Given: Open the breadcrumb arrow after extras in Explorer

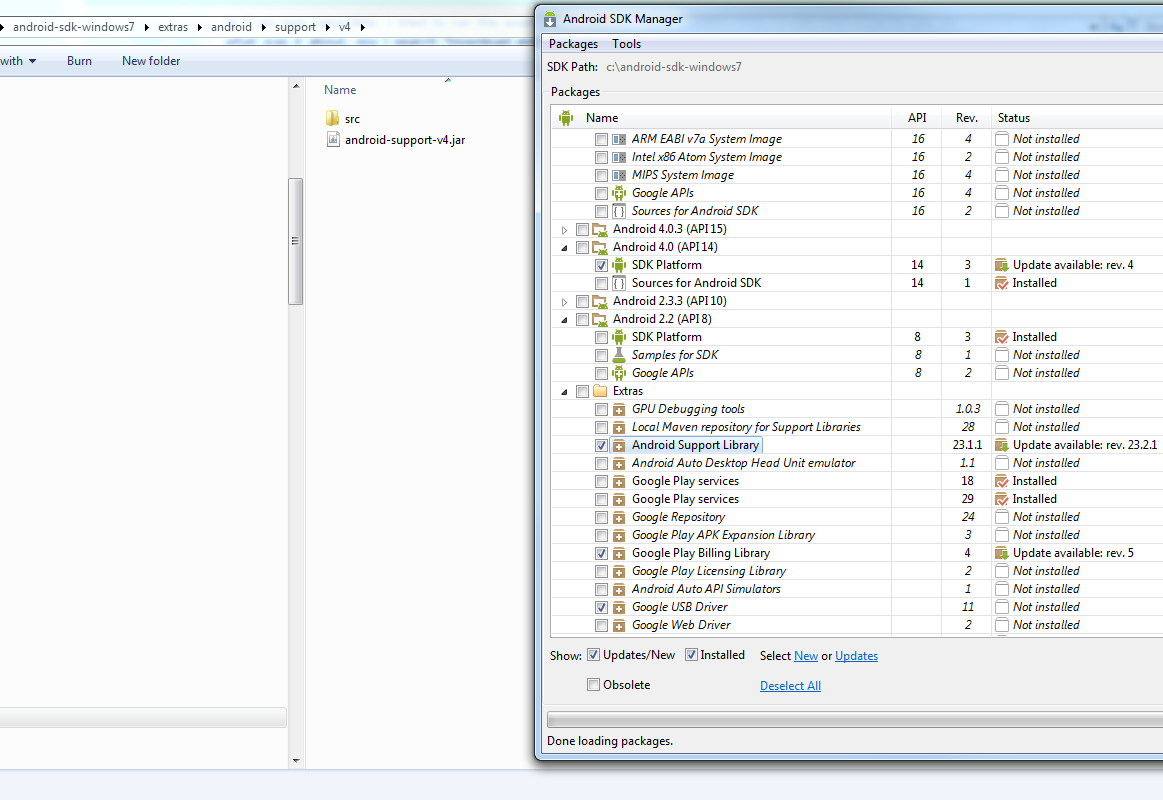Looking at the screenshot, I should [x=200, y=27].
